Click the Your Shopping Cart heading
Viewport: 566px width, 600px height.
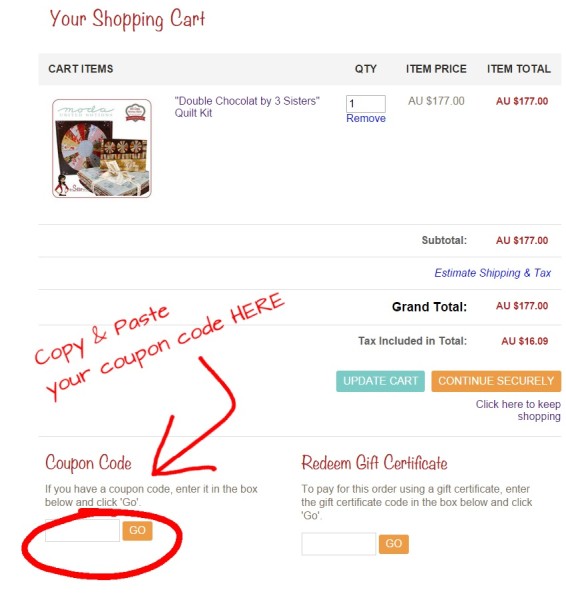point(127,19)
